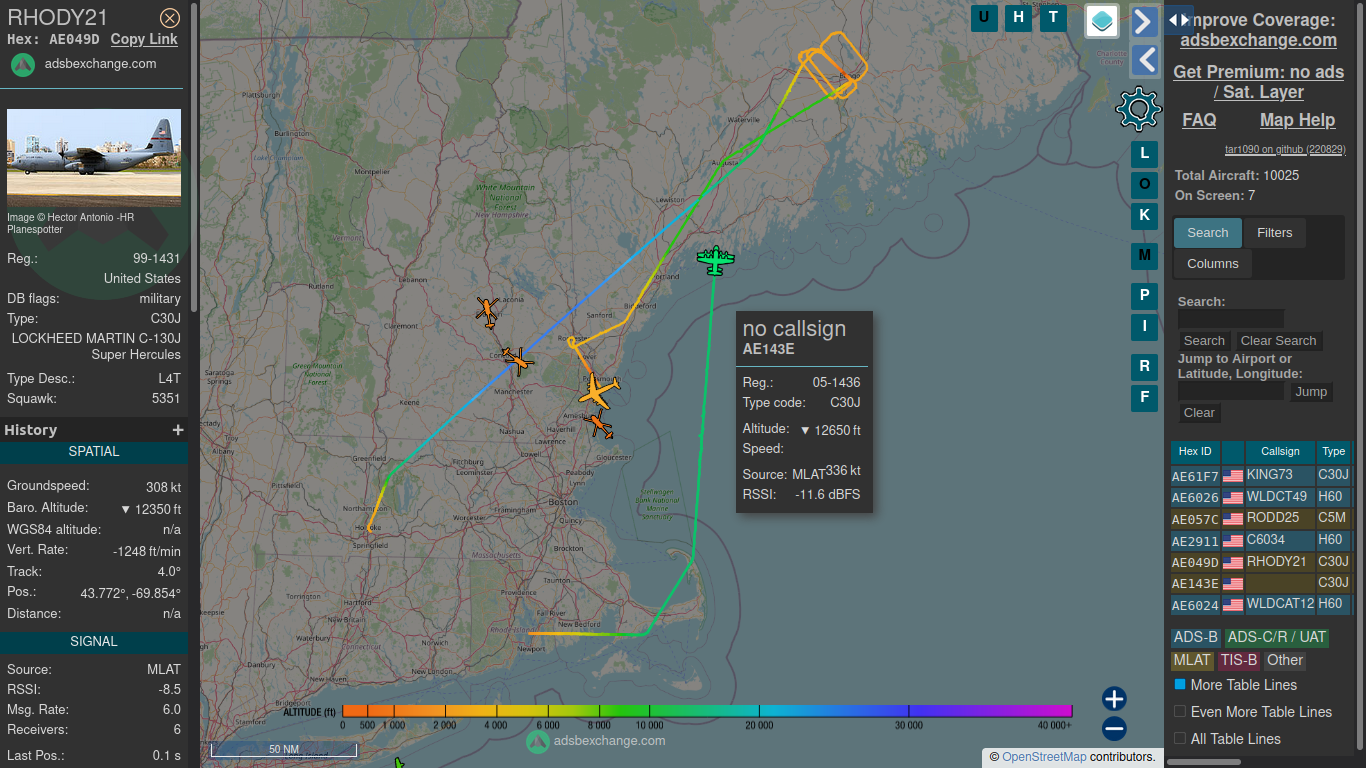Click the horizontal scrollbar under aircraft table
Screen dimensions: 1366x768
(x=1204, y=762)
